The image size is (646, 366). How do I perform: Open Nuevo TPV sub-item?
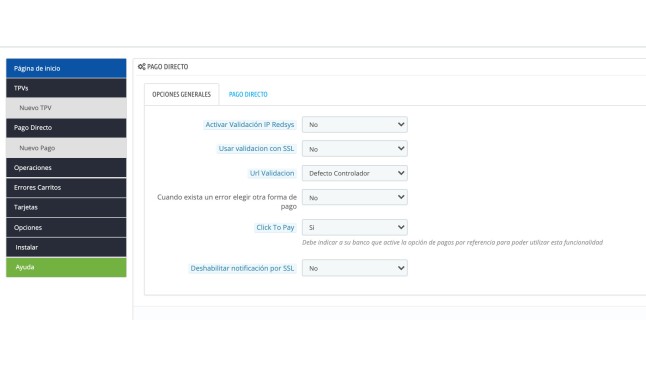coord(66,108)
